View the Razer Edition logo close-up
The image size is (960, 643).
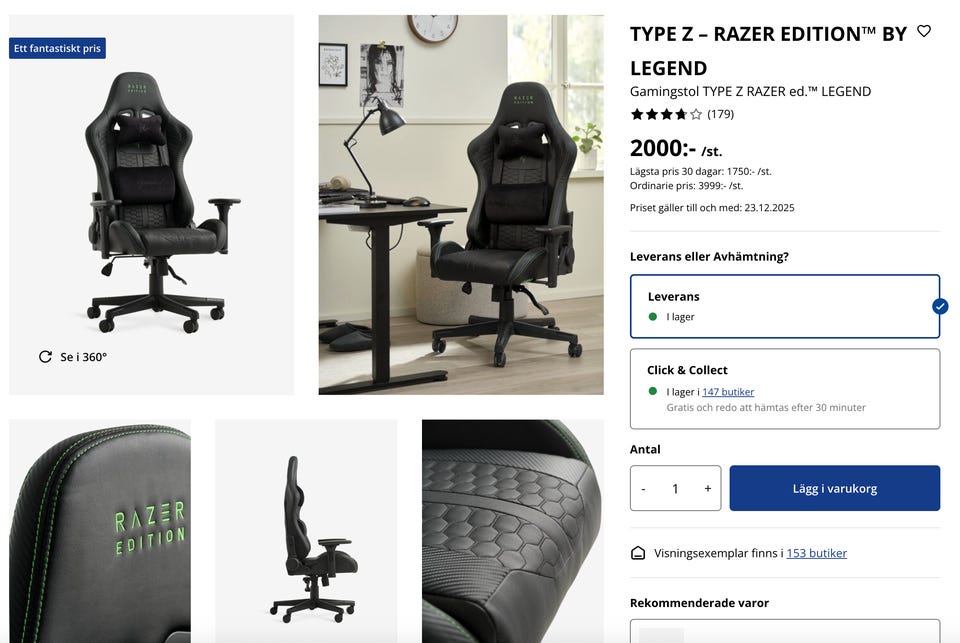(100, 531)
